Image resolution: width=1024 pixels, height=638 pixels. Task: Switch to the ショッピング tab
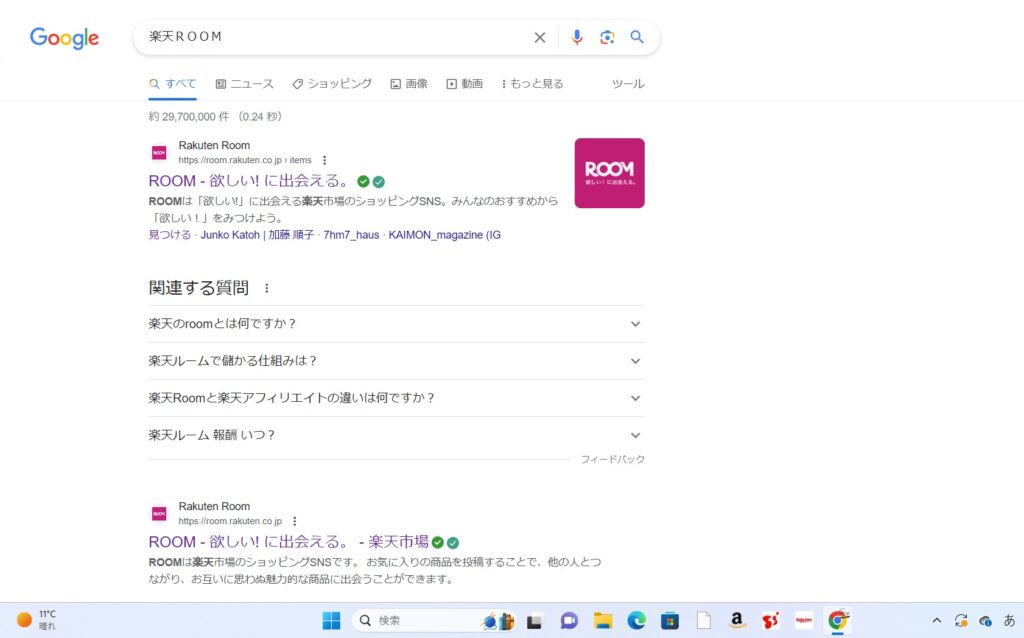[x=332, y=84]
